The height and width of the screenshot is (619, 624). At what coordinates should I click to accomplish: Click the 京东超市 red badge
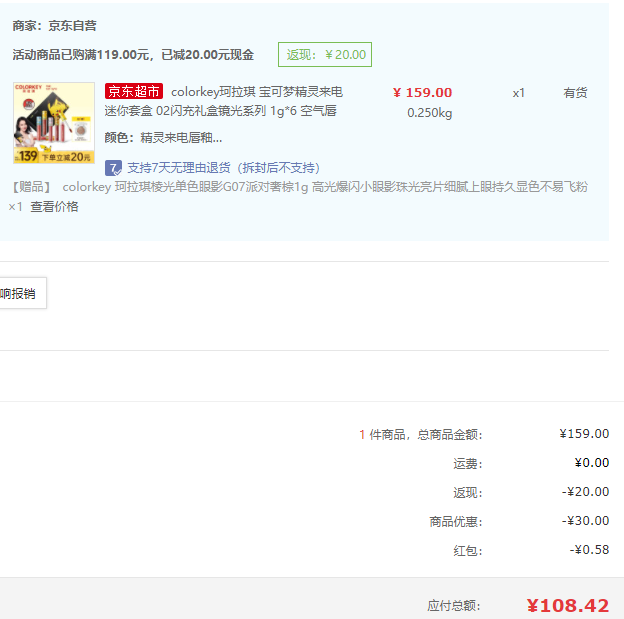click(x=134, y=92)
